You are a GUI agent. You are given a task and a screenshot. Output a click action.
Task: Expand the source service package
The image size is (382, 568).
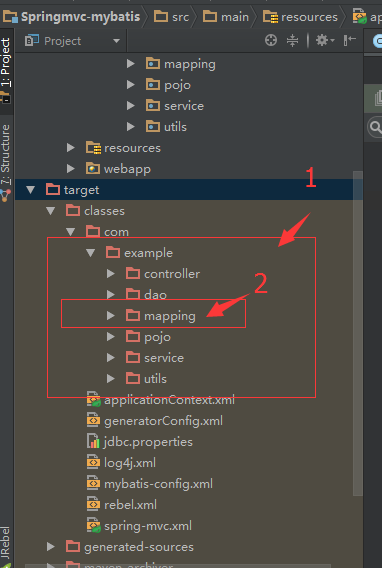(x=131, y=106)
